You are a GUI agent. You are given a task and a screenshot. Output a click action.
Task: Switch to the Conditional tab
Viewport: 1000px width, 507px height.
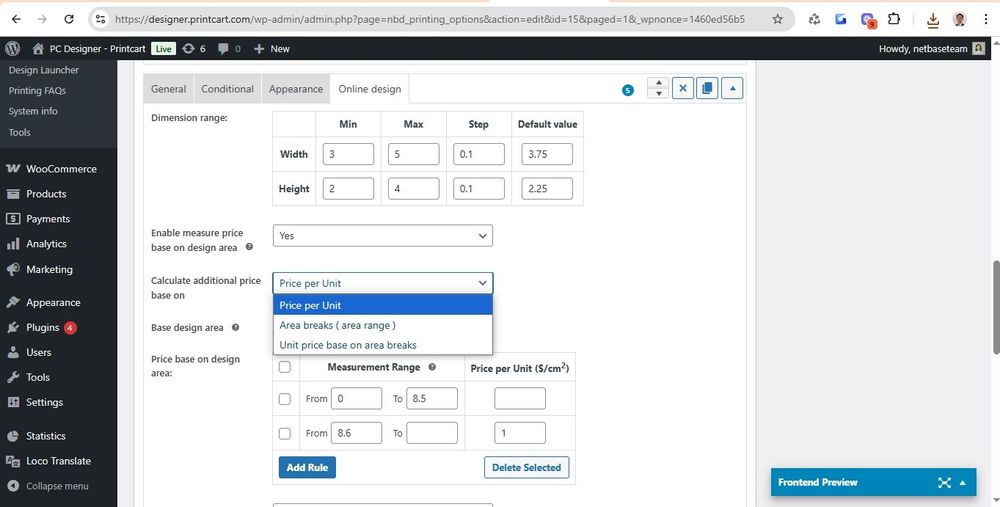(227, 89)
